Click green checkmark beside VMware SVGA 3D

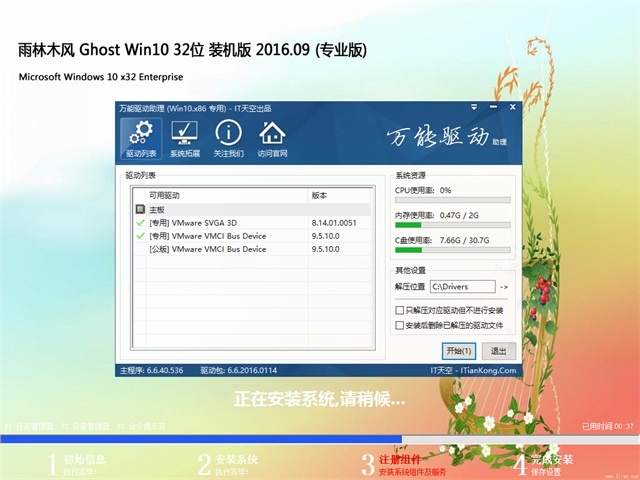click(x=140, y=223)
